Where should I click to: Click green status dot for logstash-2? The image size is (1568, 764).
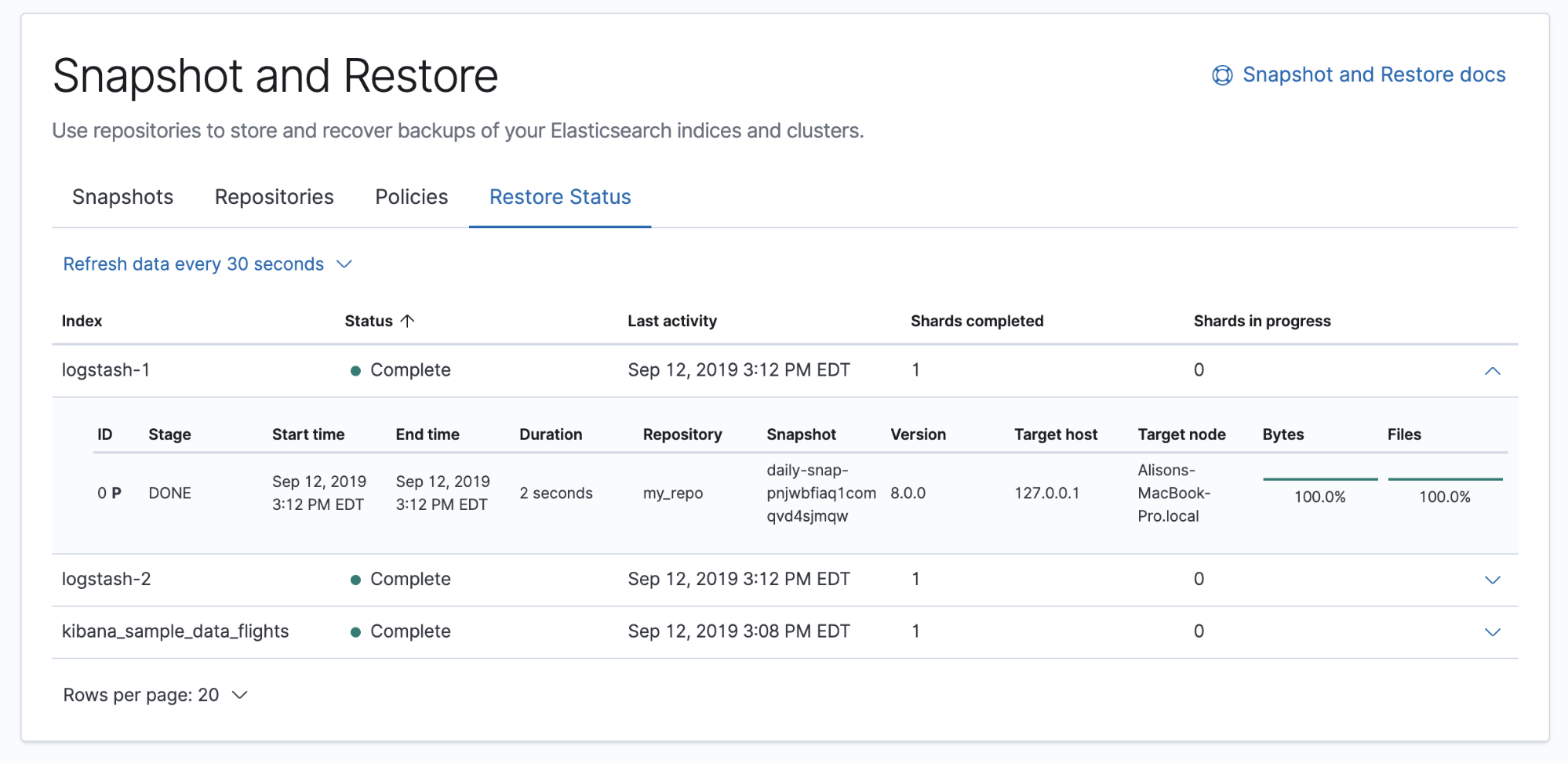tap(355, 580)
